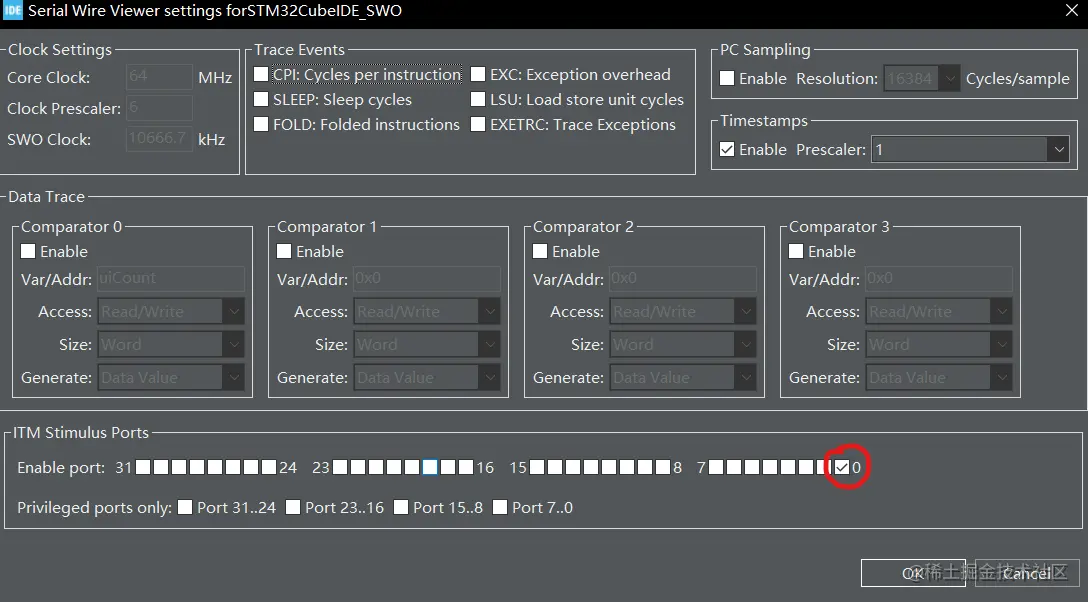Tick EXETRC: Trace Exceptions checkbox

478,124
